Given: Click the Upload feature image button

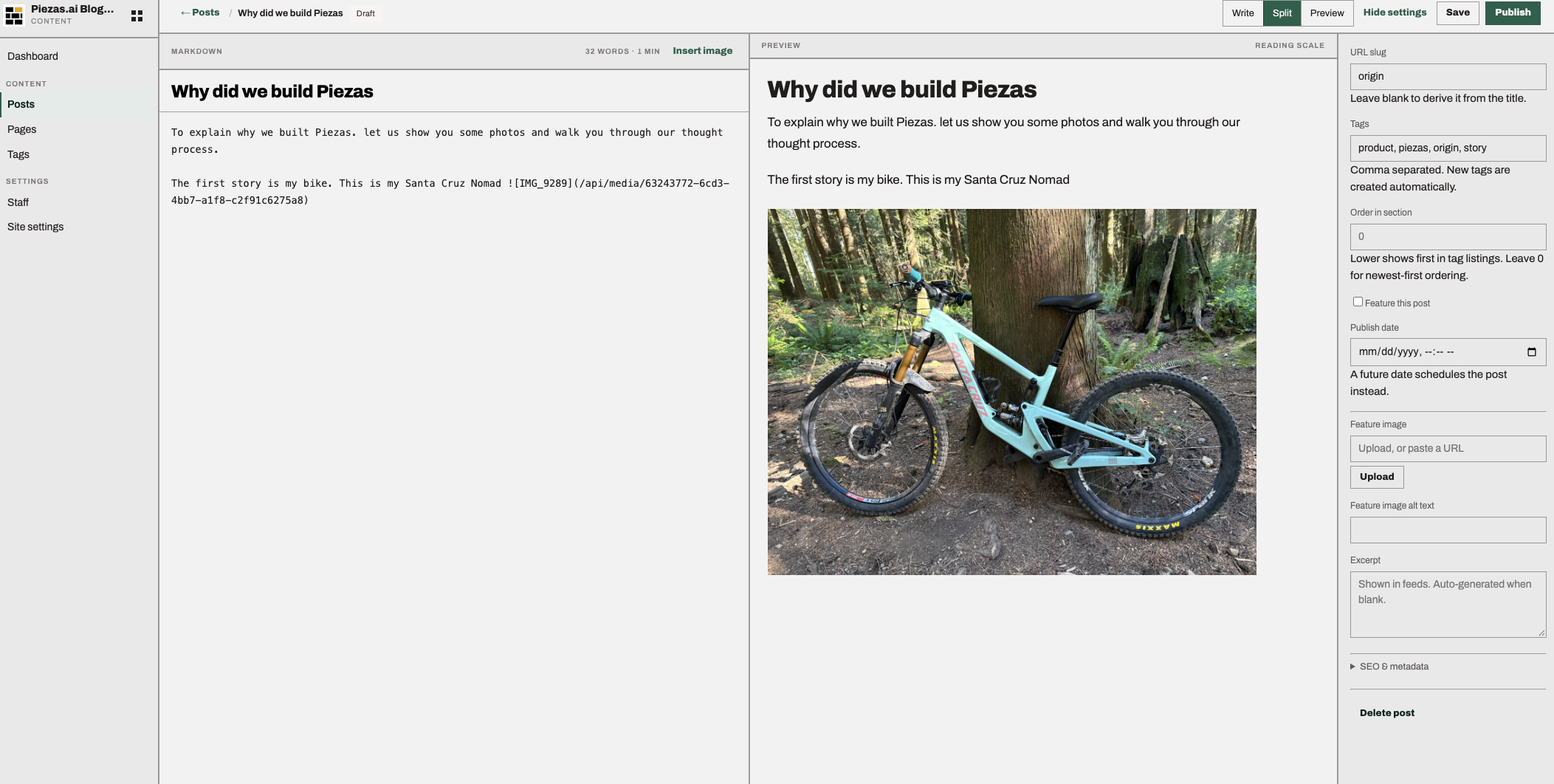Looking at the screenshot, I should (1377, 477).
